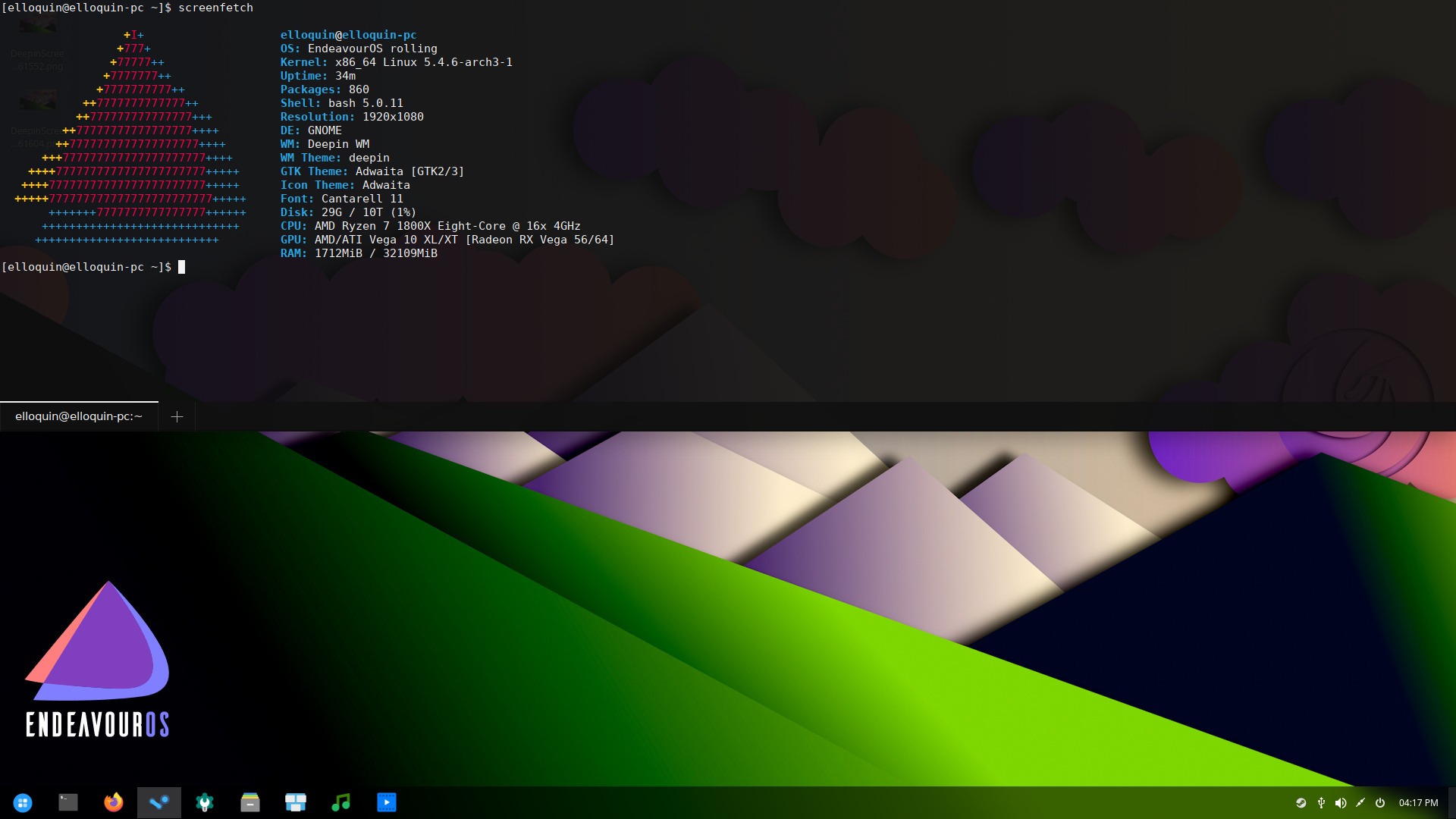Click the 'GPU: AMD/ATI Vega 10 XL/XT' line

[447, 240]
